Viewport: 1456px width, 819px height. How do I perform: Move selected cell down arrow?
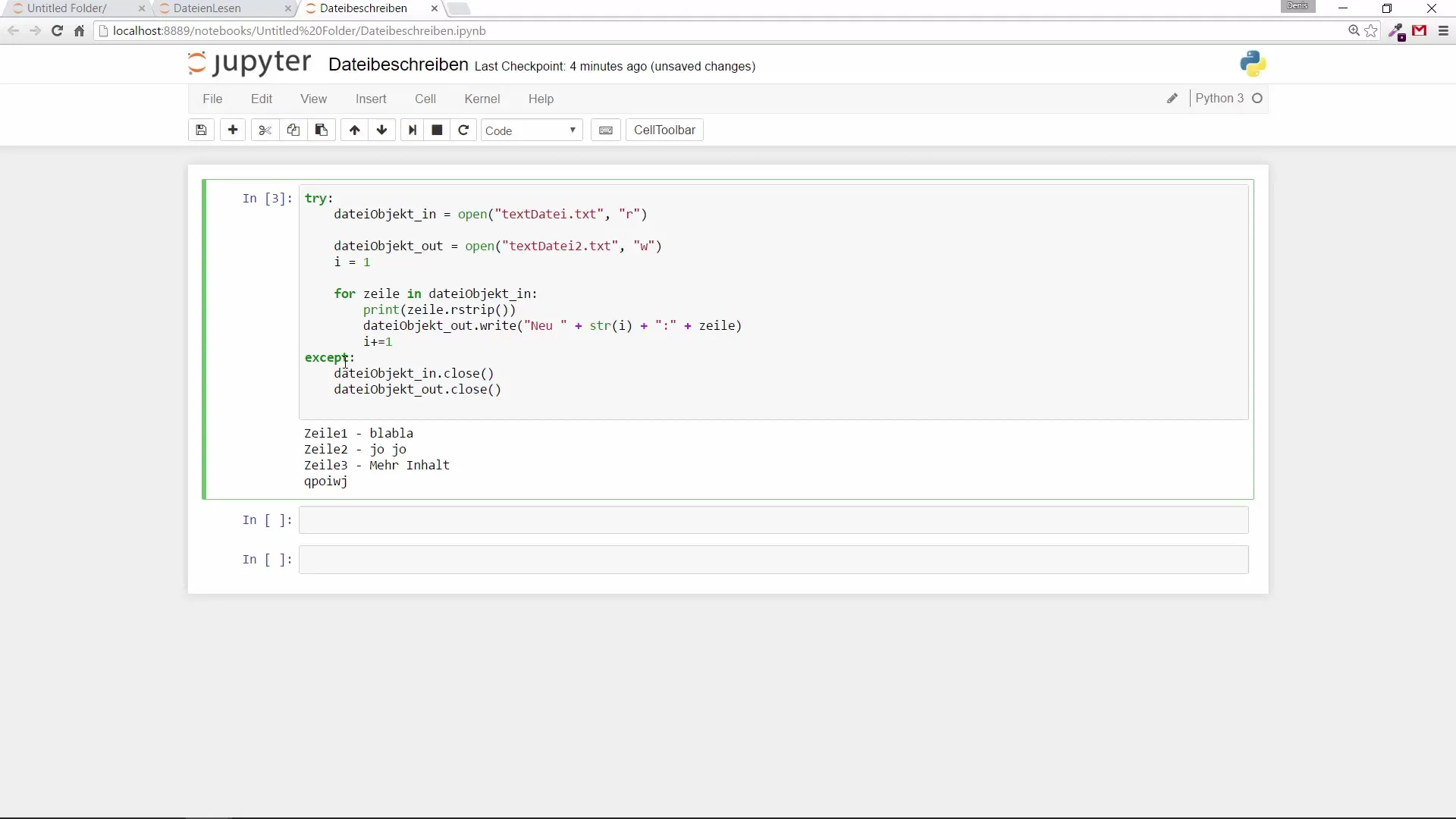[382, 130]
